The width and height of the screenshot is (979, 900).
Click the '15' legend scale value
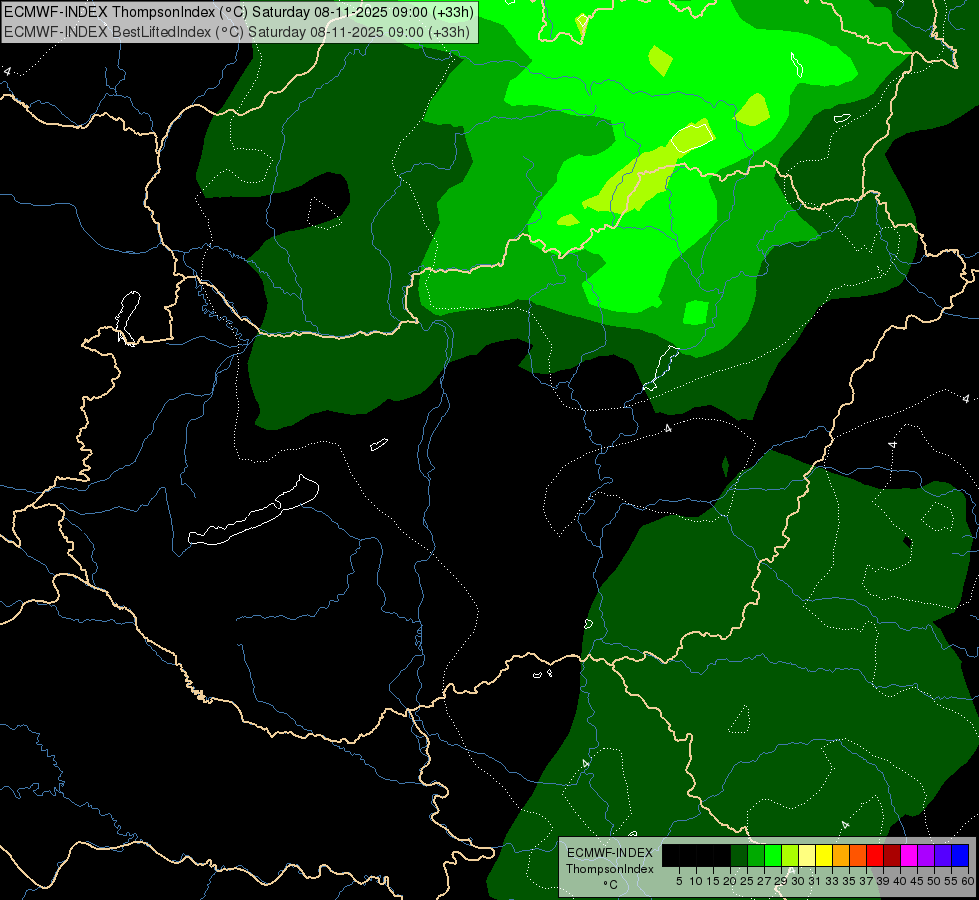click(713, 881)
